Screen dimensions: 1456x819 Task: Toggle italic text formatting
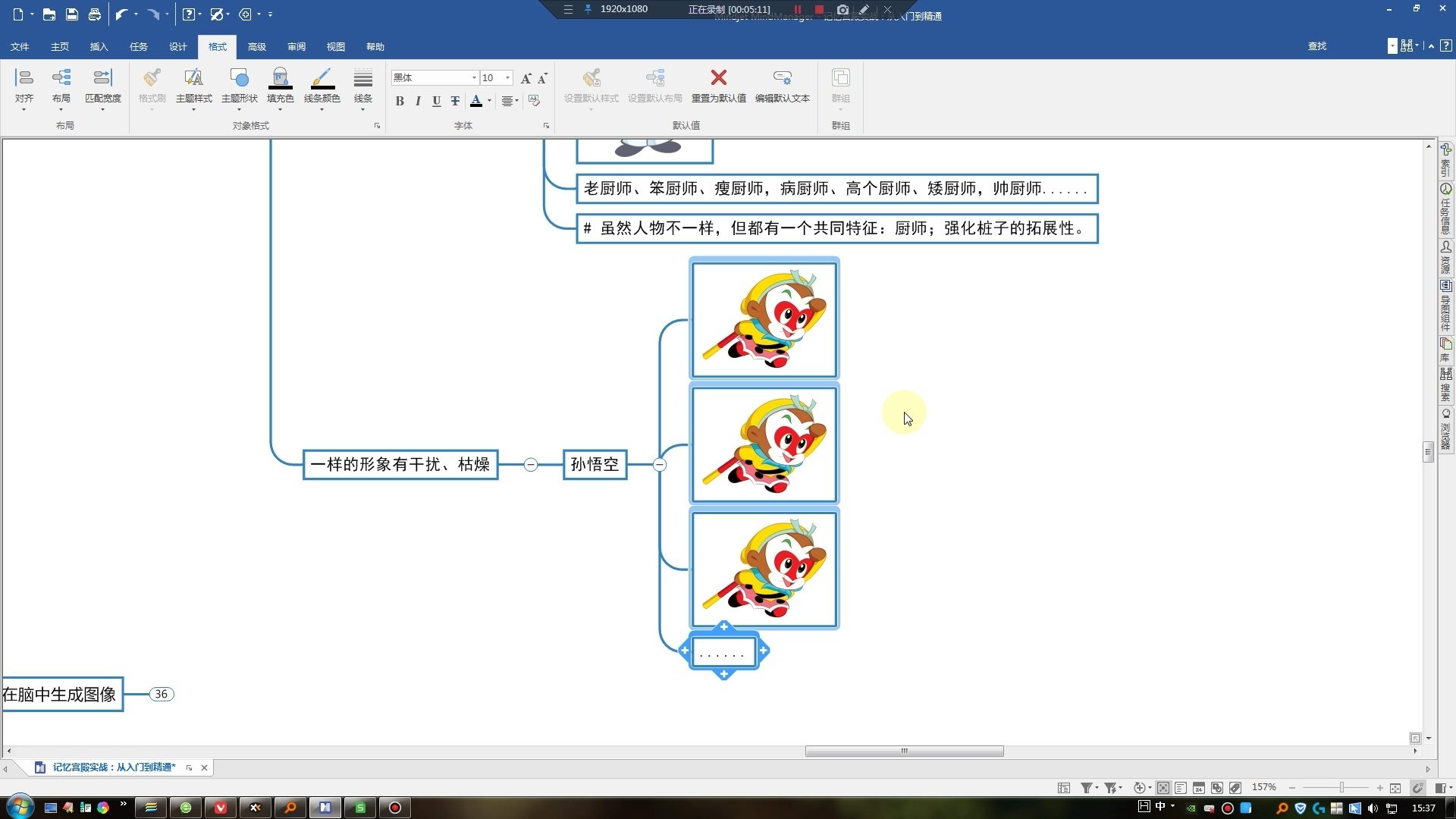418,101
